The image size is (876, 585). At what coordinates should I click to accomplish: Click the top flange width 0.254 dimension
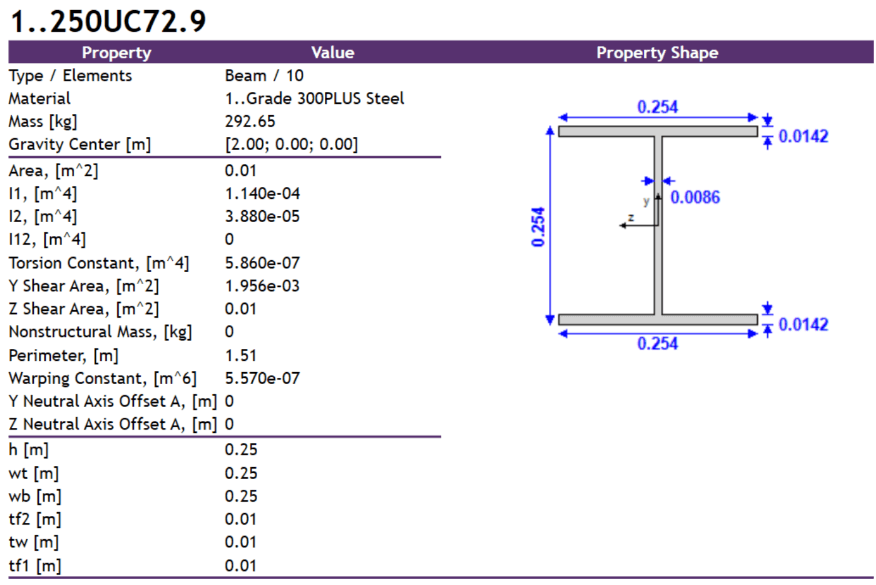658,107
